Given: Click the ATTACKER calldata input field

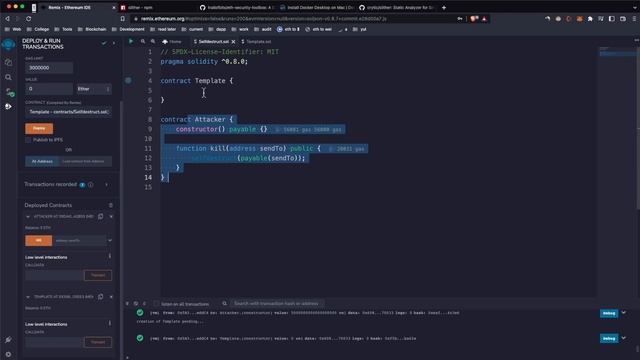Looking at the screenshot, I should (54, 276).
